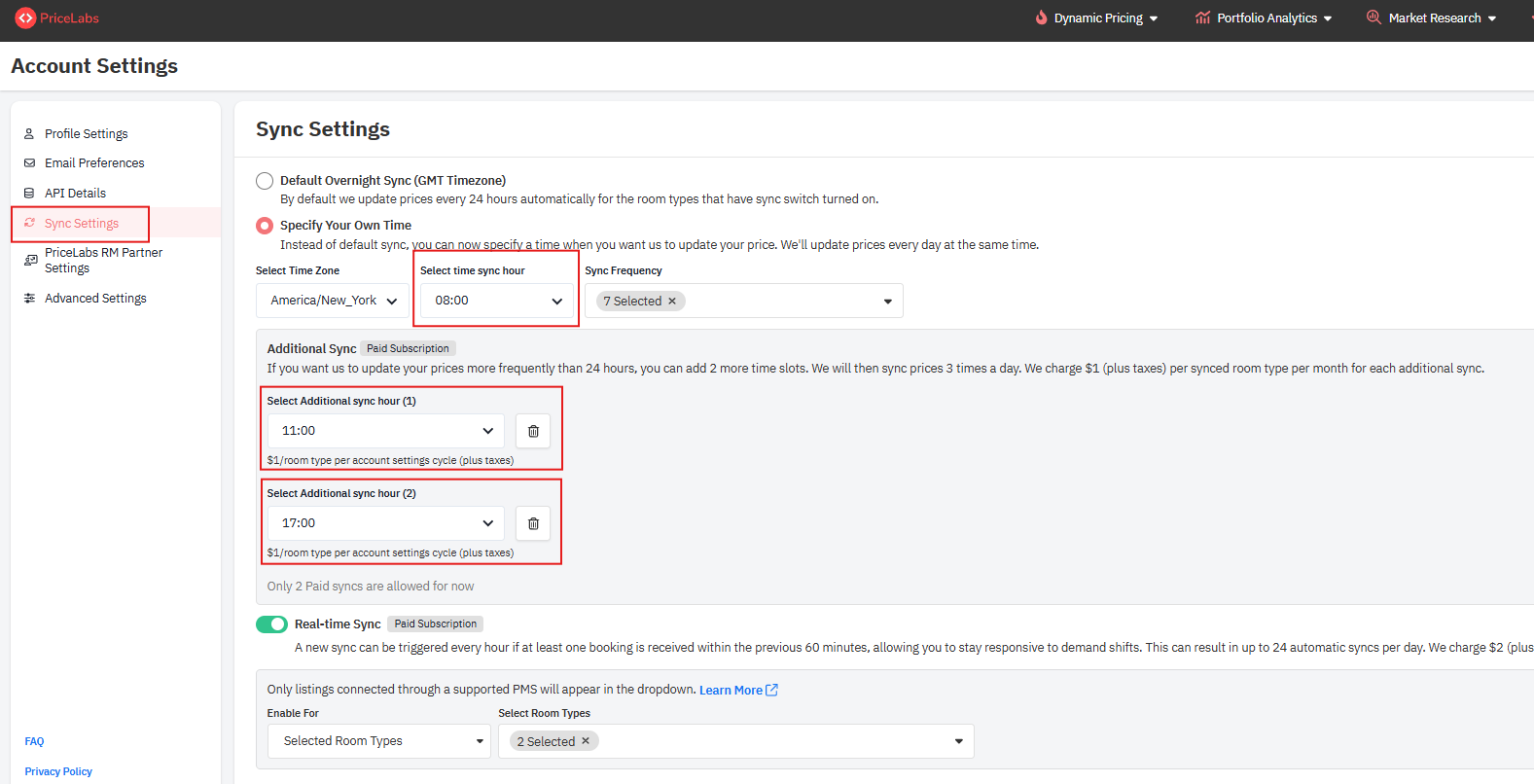
Task: Click the external link icon beside Learn More
Action: click(x=772, y=690)
